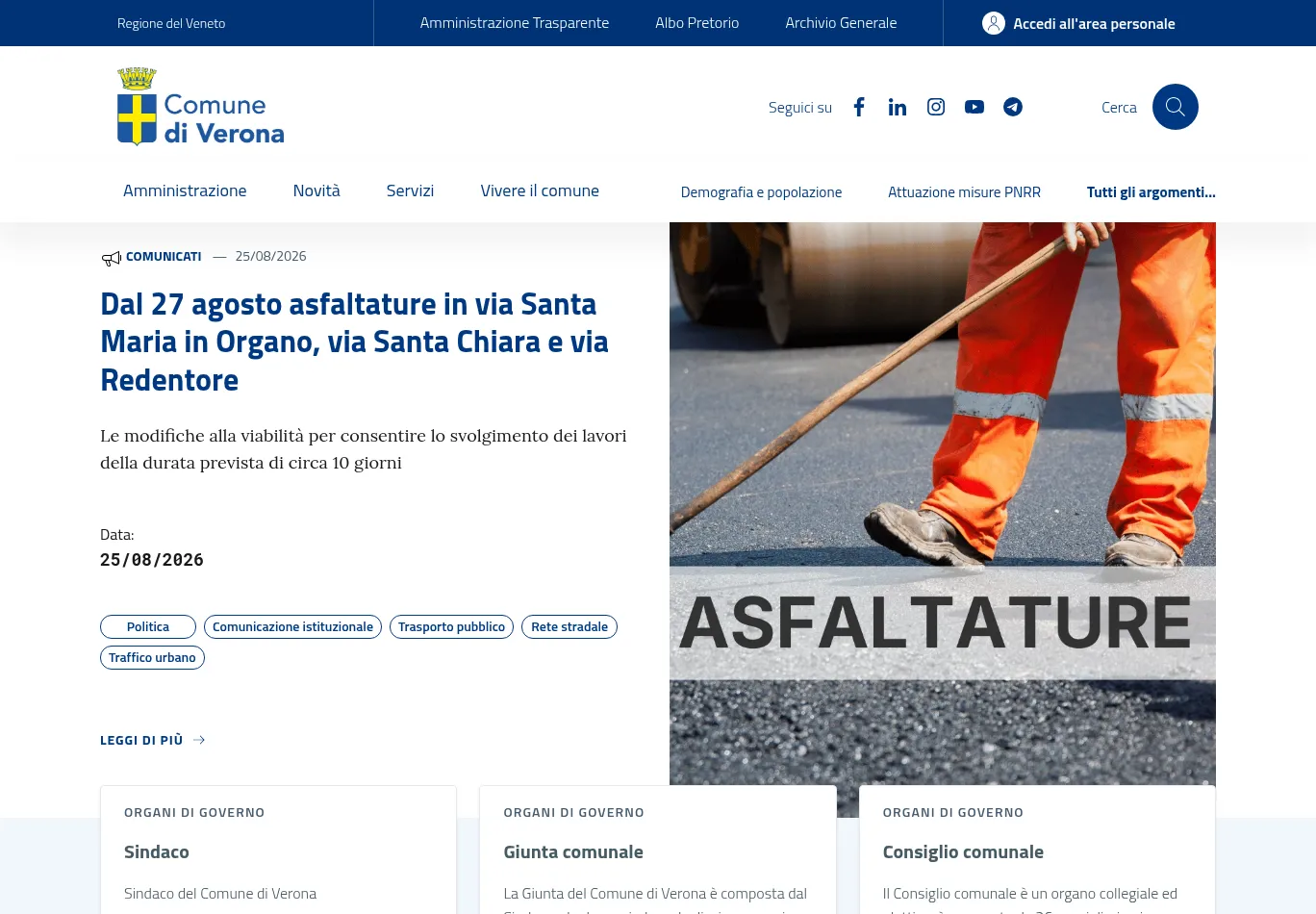Screen dimensions: 1316x914
Task: Go to Demografia e popolazione topic
Action: tap(761, 192)
